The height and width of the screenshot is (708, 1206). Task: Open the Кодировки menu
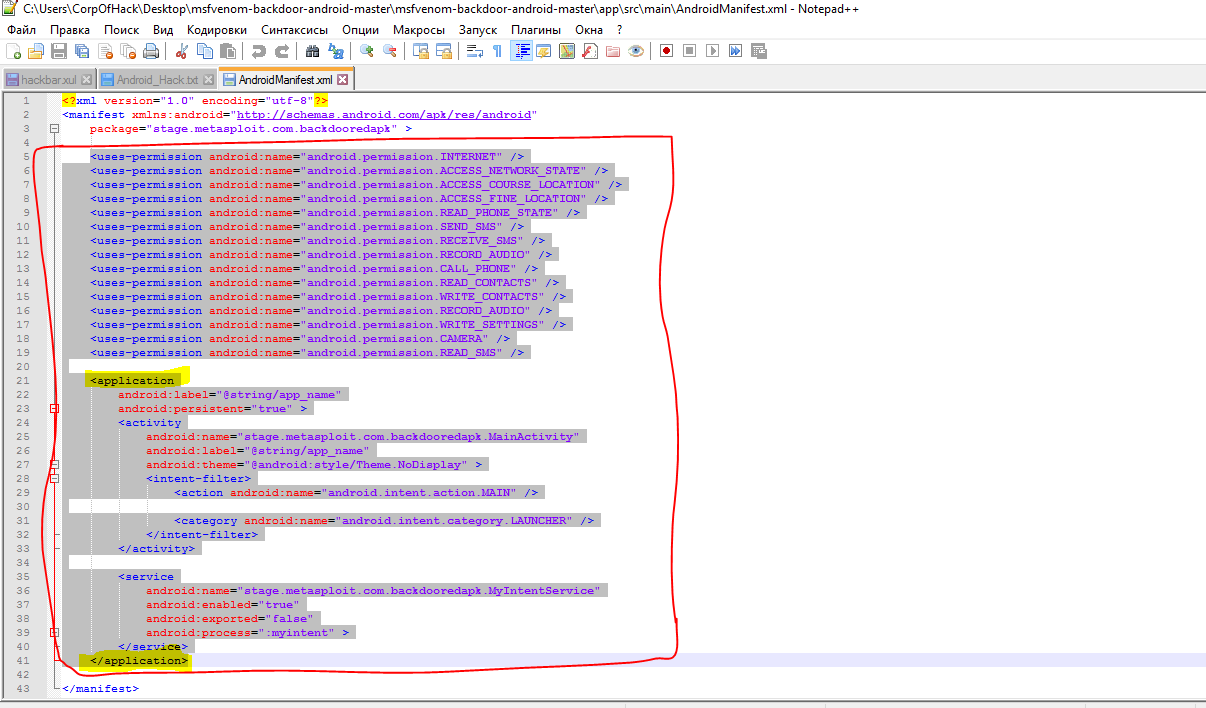(217, 30)
